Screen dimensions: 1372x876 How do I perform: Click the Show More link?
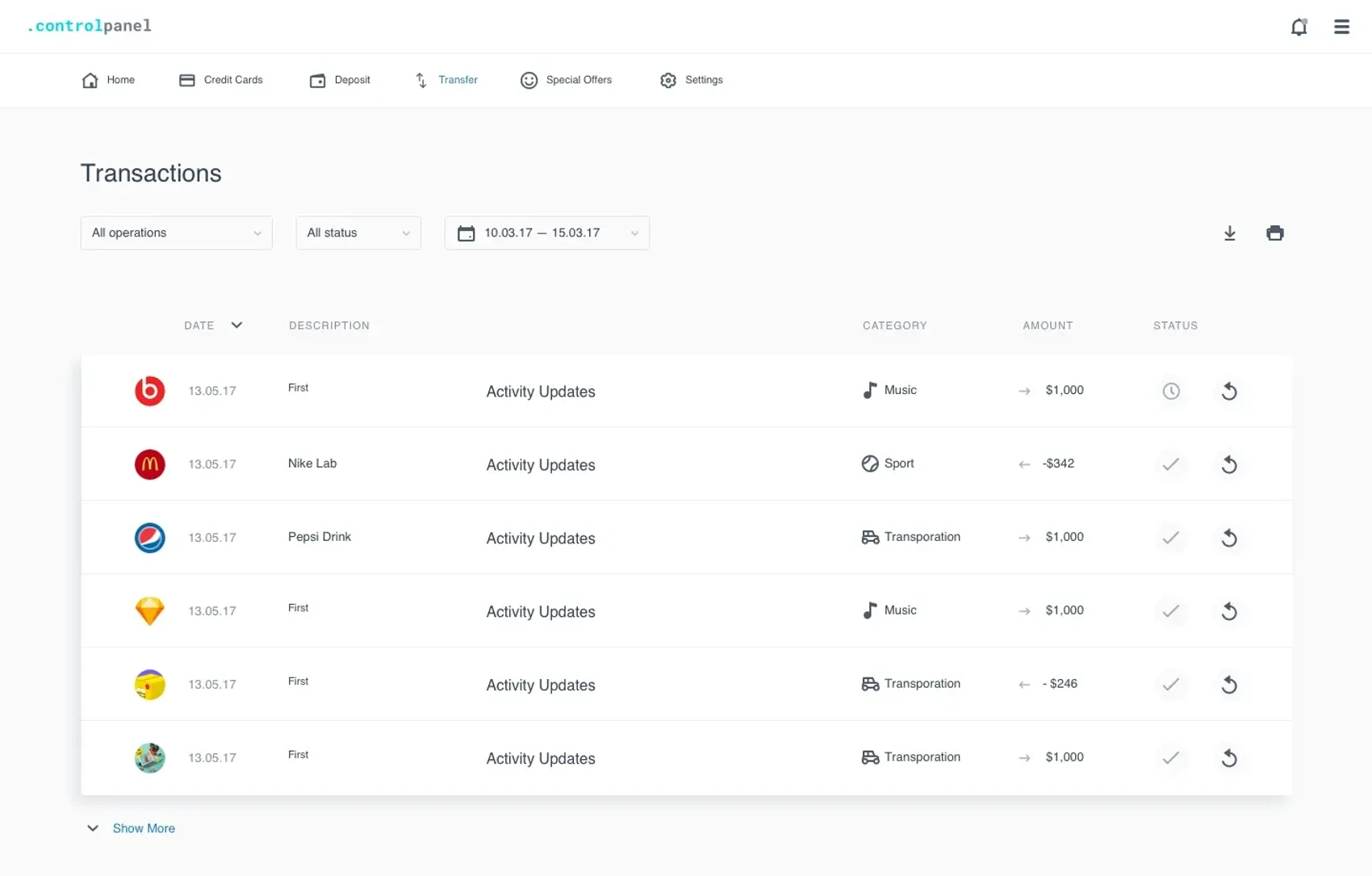coord(144,828)
